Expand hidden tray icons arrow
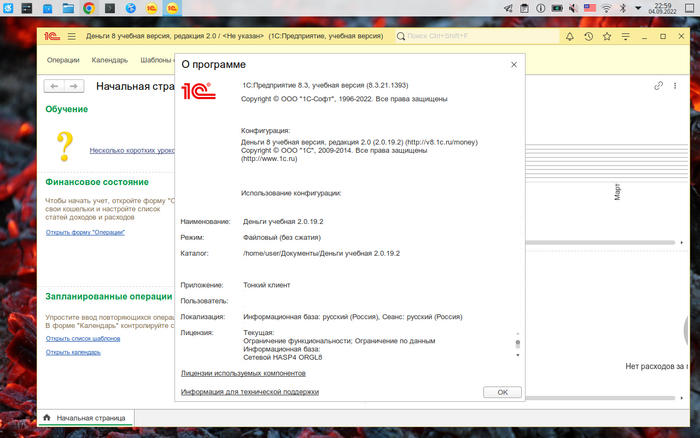Screen dimensions: 700x438 click(638, 8)
